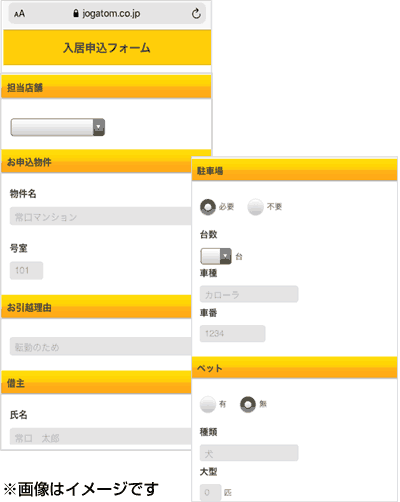Click the 物件名 input field
This screenshot has width=400, height=502.
[101, 216]
